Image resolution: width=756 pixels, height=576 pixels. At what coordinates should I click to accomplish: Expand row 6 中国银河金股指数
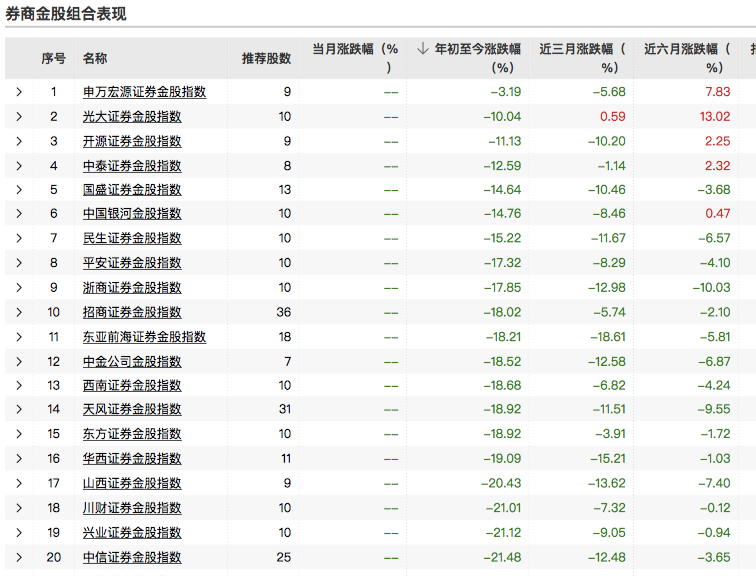(19, 214)
